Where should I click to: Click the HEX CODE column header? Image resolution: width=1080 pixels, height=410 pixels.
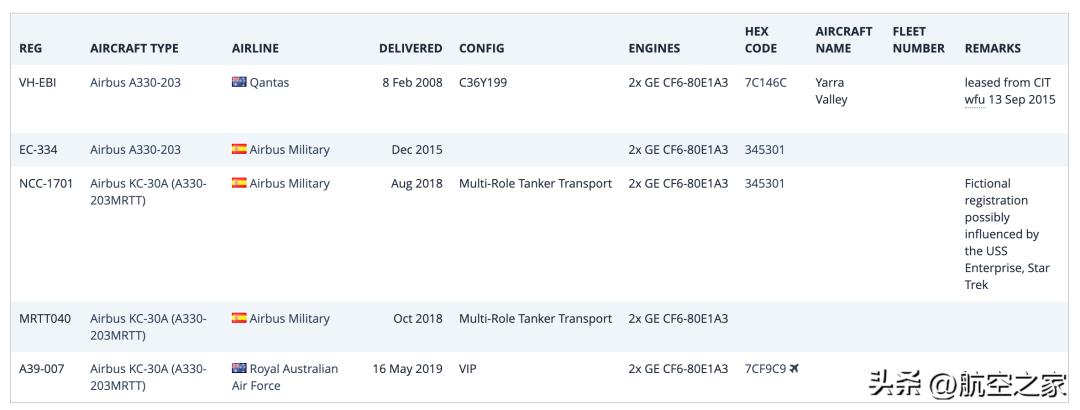[760, 40]
